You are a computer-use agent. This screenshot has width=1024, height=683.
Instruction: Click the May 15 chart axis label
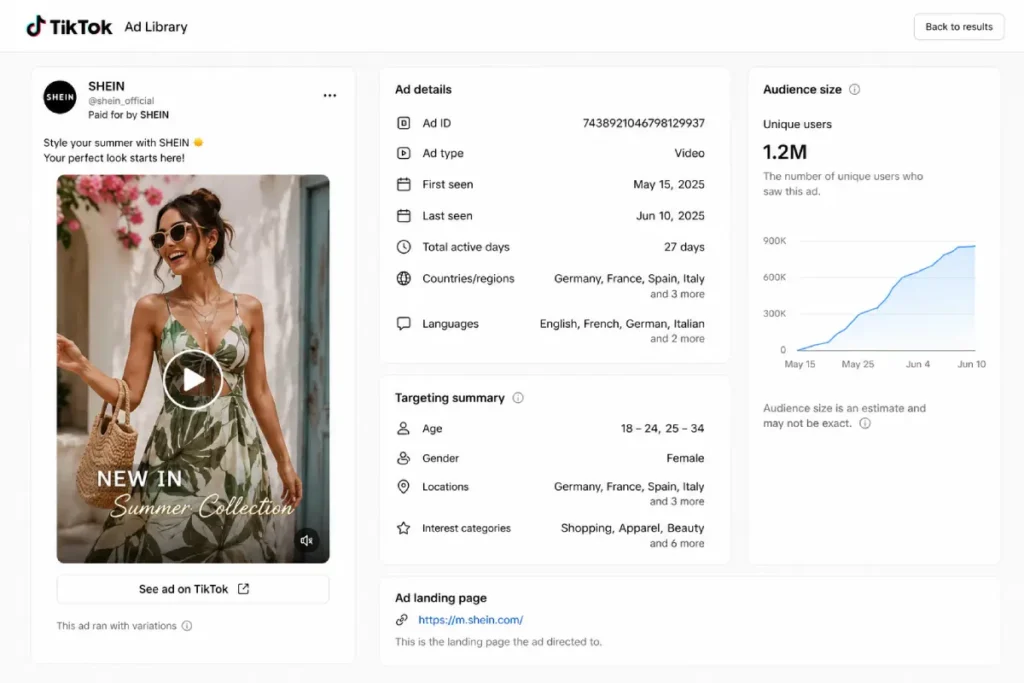pyautogui.click(x=800, y=364)
